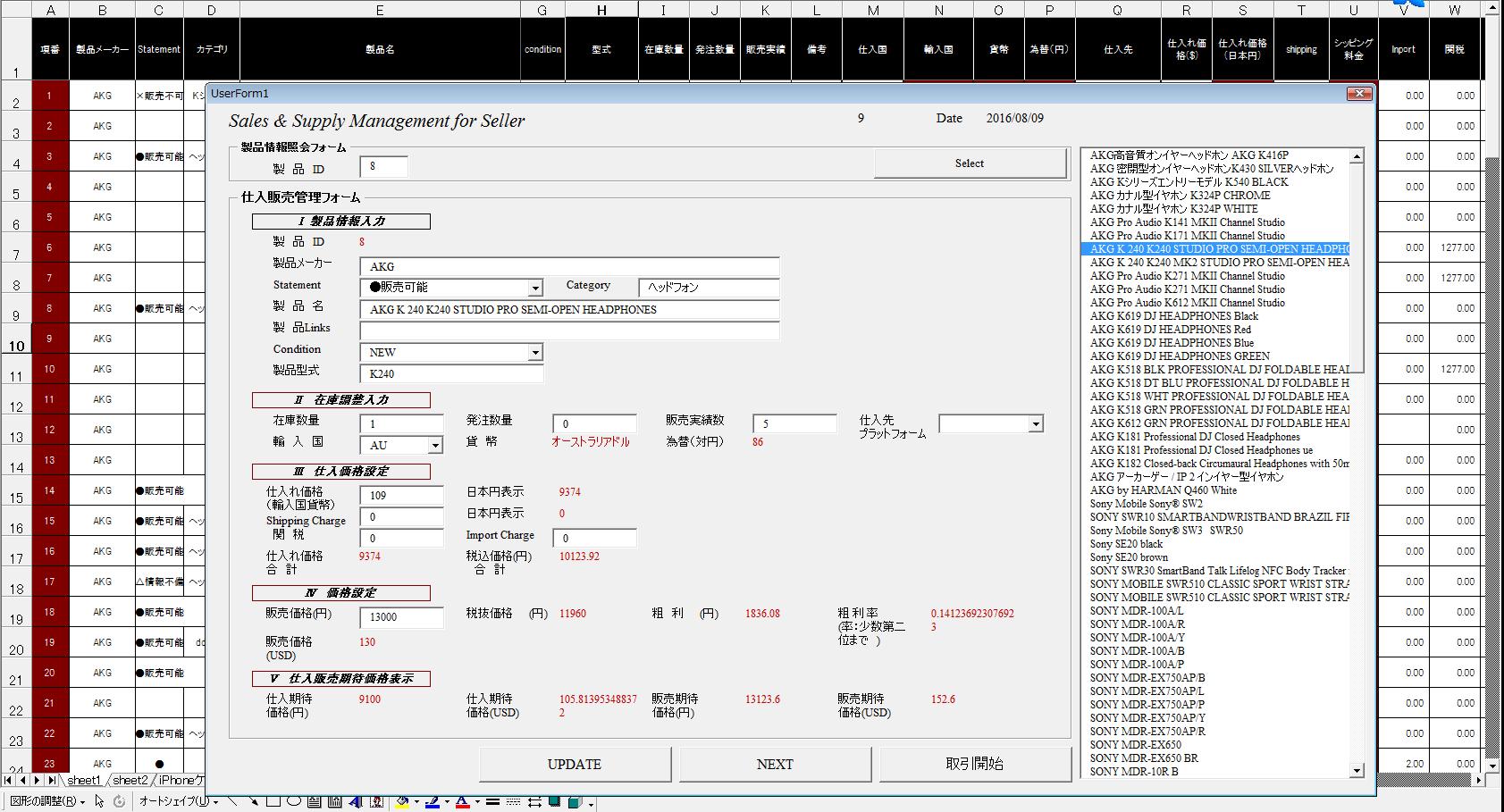Click the Select Objects pointer icon
Viewport: 1504px width, 812px height.
97,802
